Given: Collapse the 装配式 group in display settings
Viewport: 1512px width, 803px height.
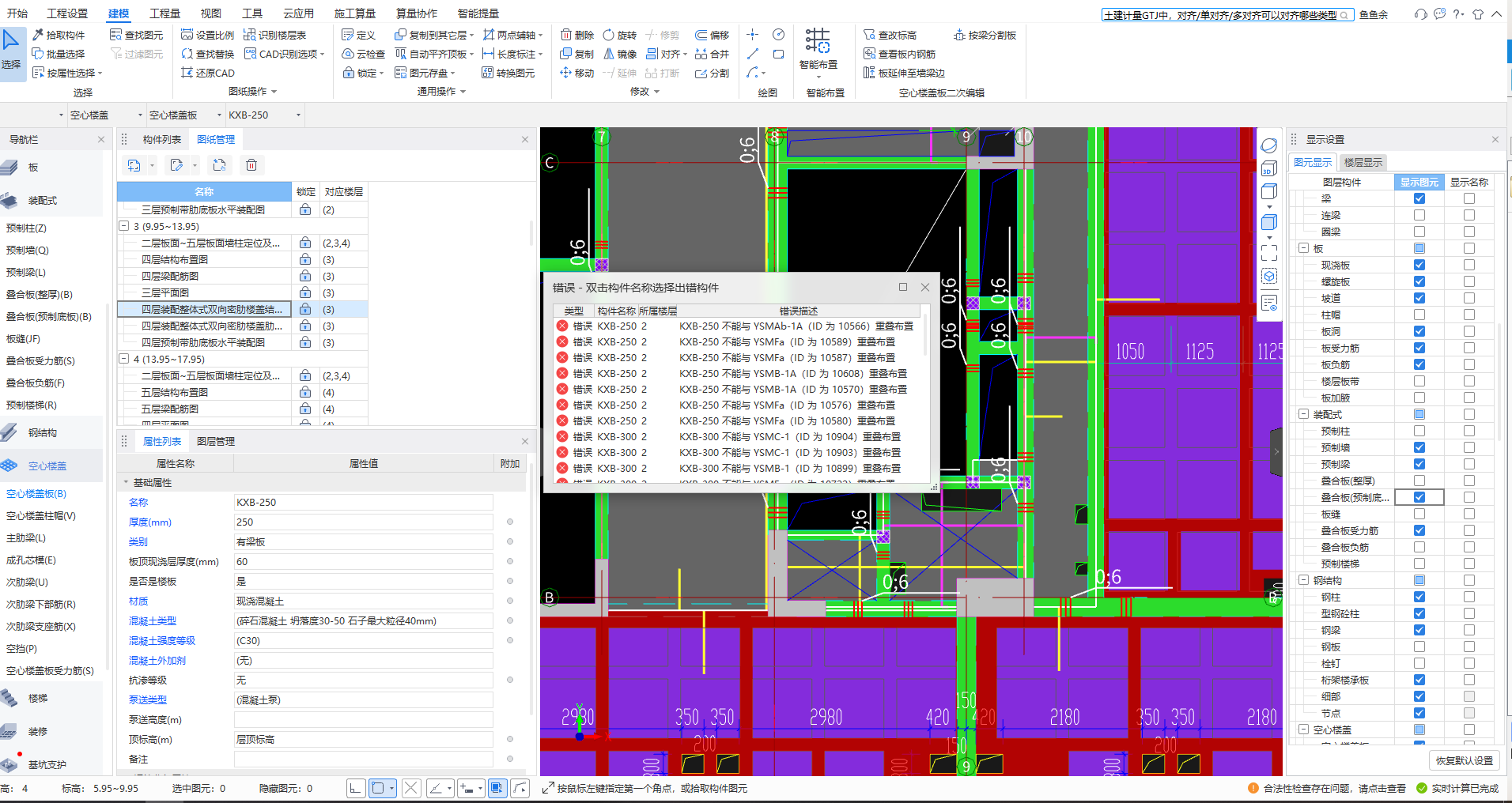Looking at the screenshot, I should point(1303,414).
